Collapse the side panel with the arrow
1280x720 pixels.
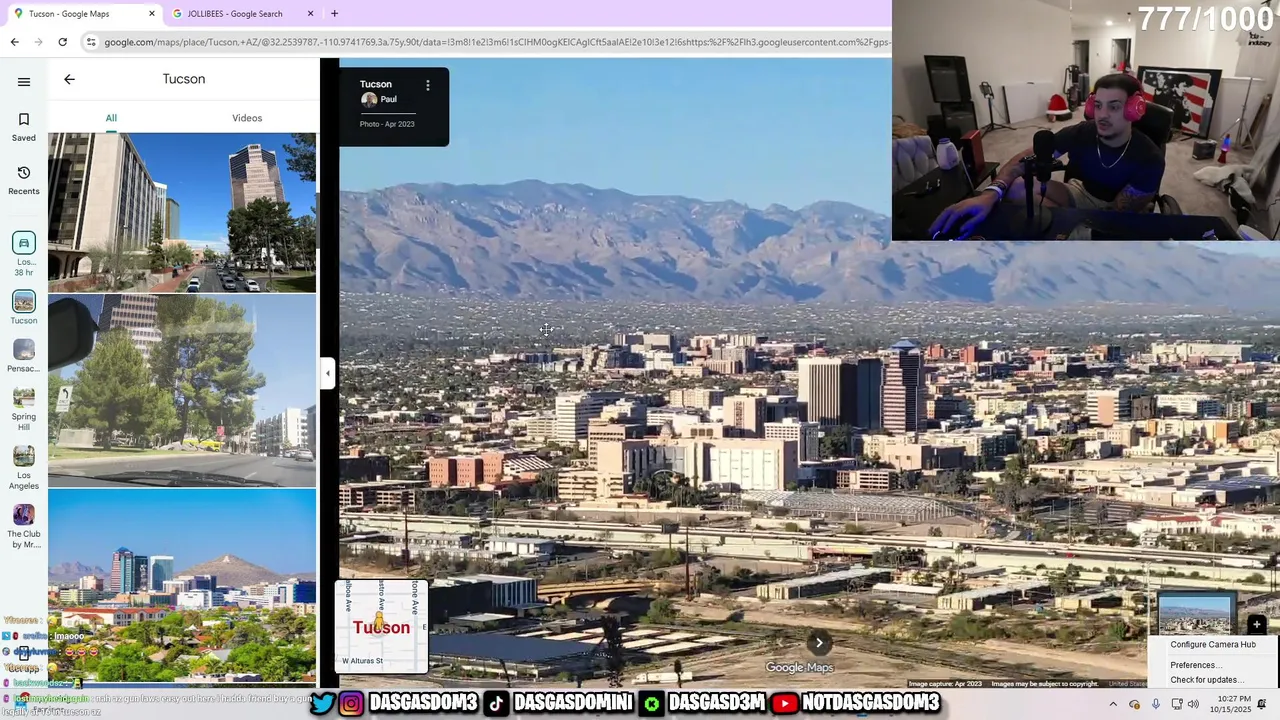coord(327,373)
